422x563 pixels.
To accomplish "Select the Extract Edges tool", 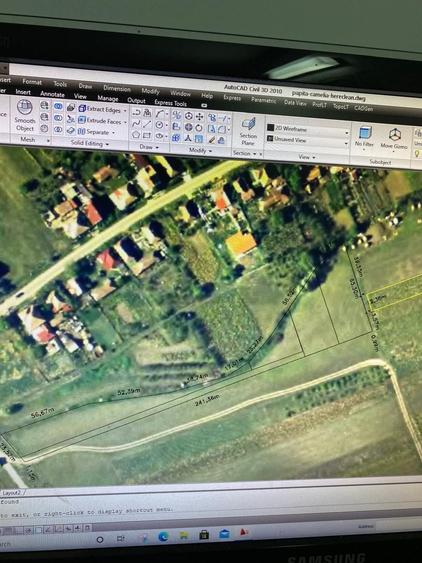I will pos(99,108).
